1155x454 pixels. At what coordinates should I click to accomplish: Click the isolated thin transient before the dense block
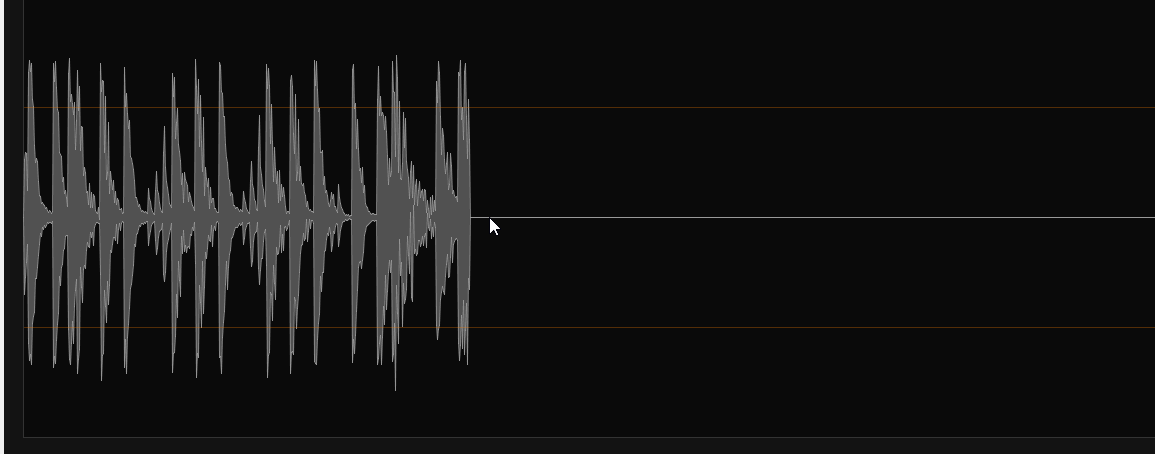point(354,214)
